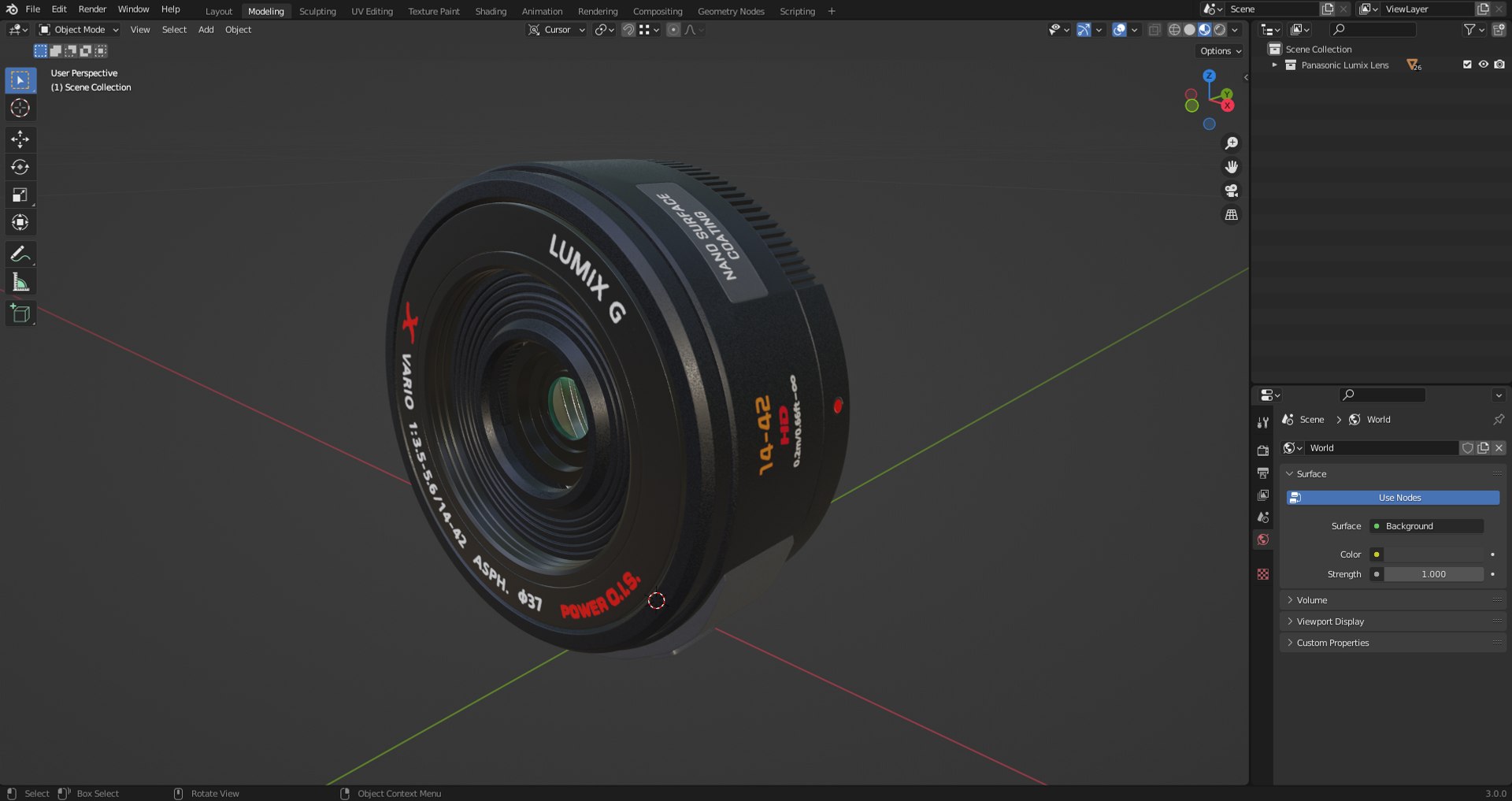Activate the Rotate tool
1512x801 pixels.
coord(20,167)
